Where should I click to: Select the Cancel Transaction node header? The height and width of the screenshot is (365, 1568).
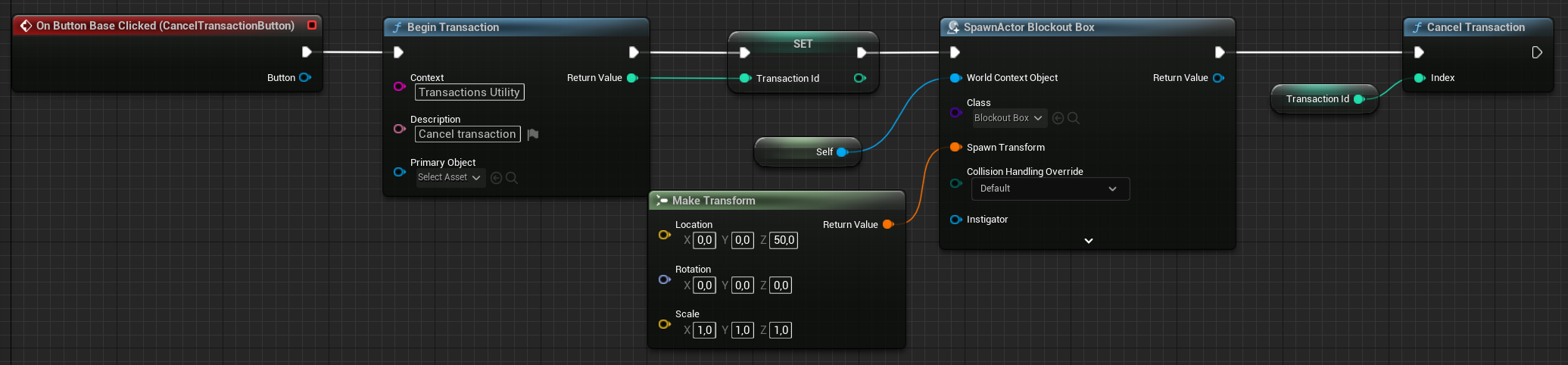coord(1475,27)
